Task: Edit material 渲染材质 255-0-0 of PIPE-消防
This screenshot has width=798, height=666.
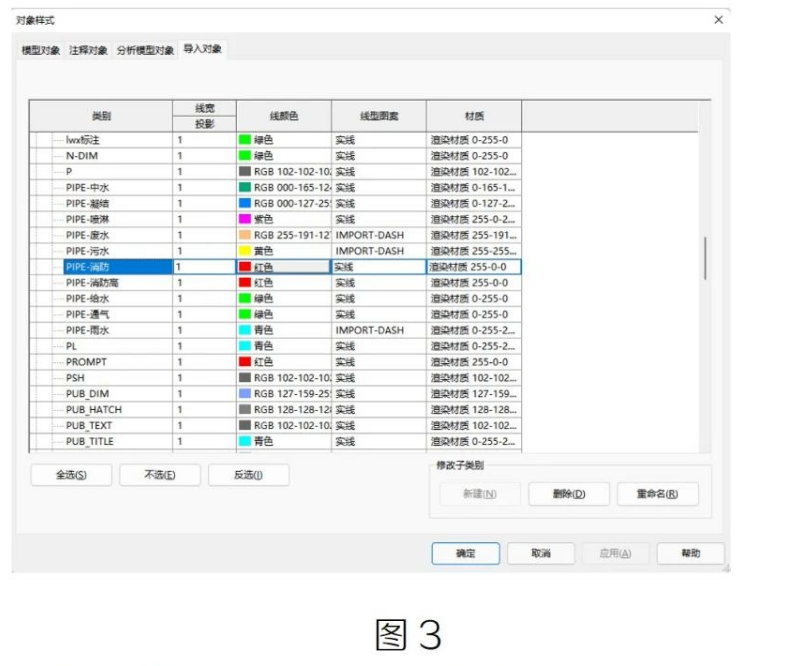Action: pos(474,267)
